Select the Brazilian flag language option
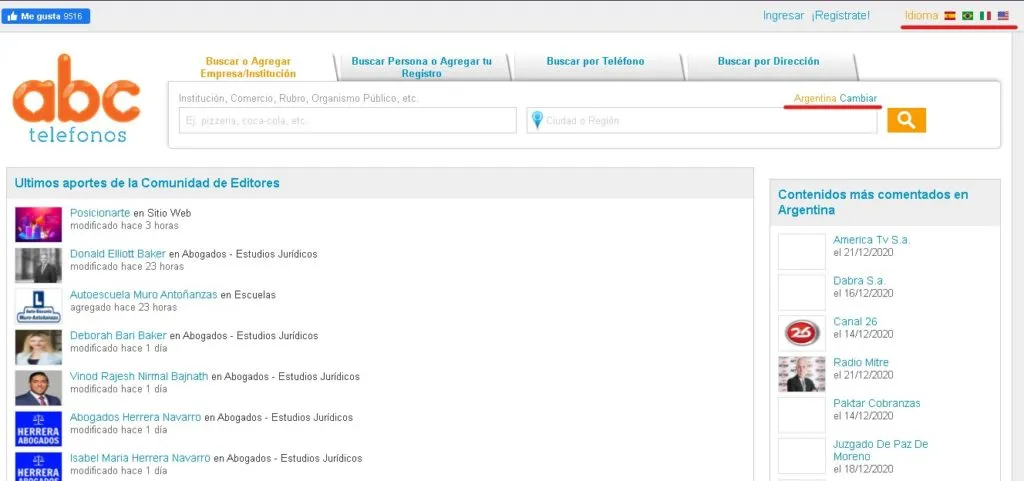The width and height of the screenshot is (1024, 481). (967, 16)
